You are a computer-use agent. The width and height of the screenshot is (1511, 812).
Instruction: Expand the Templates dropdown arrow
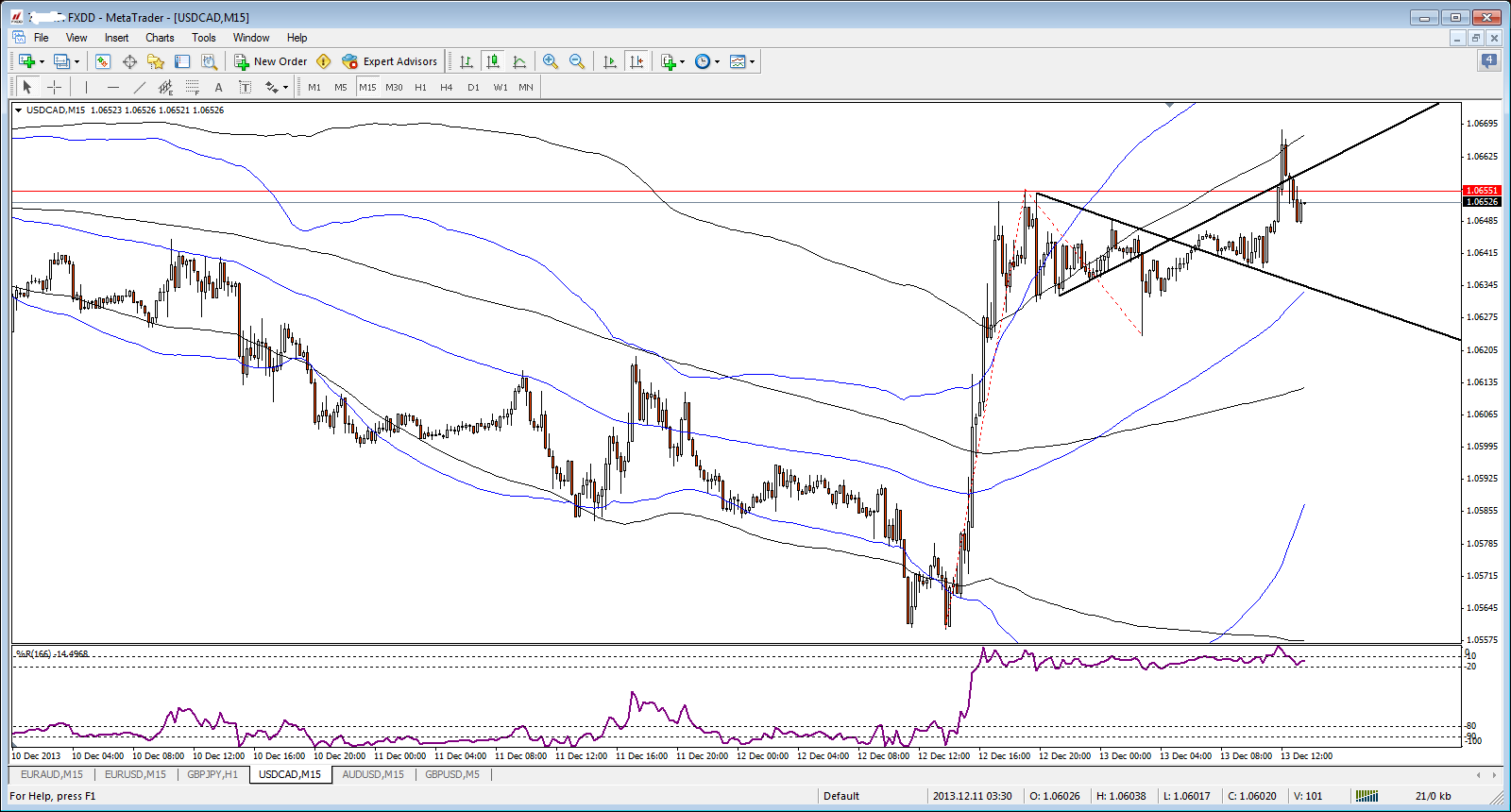pos(753,62)
